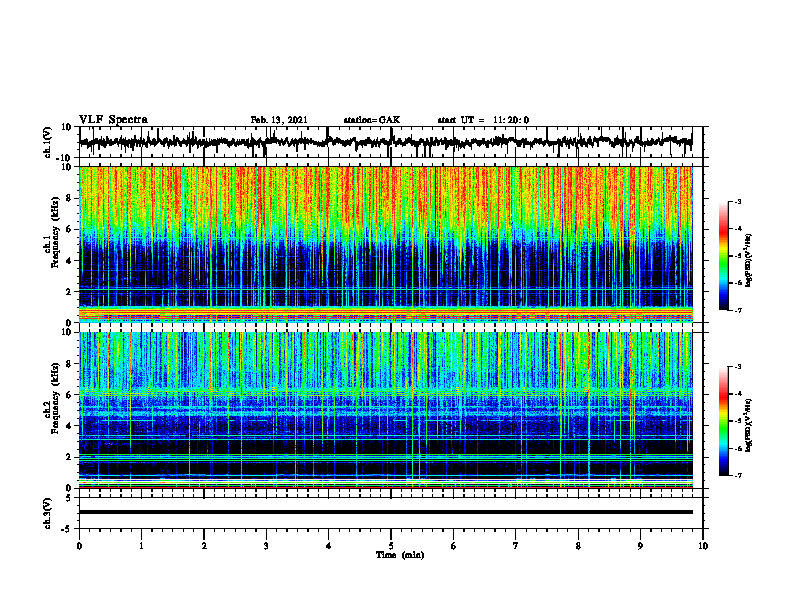Viewport: 792px width, 612px height.
Task: Click the time-axis tick label "6"
Action: tap(454, 546)
